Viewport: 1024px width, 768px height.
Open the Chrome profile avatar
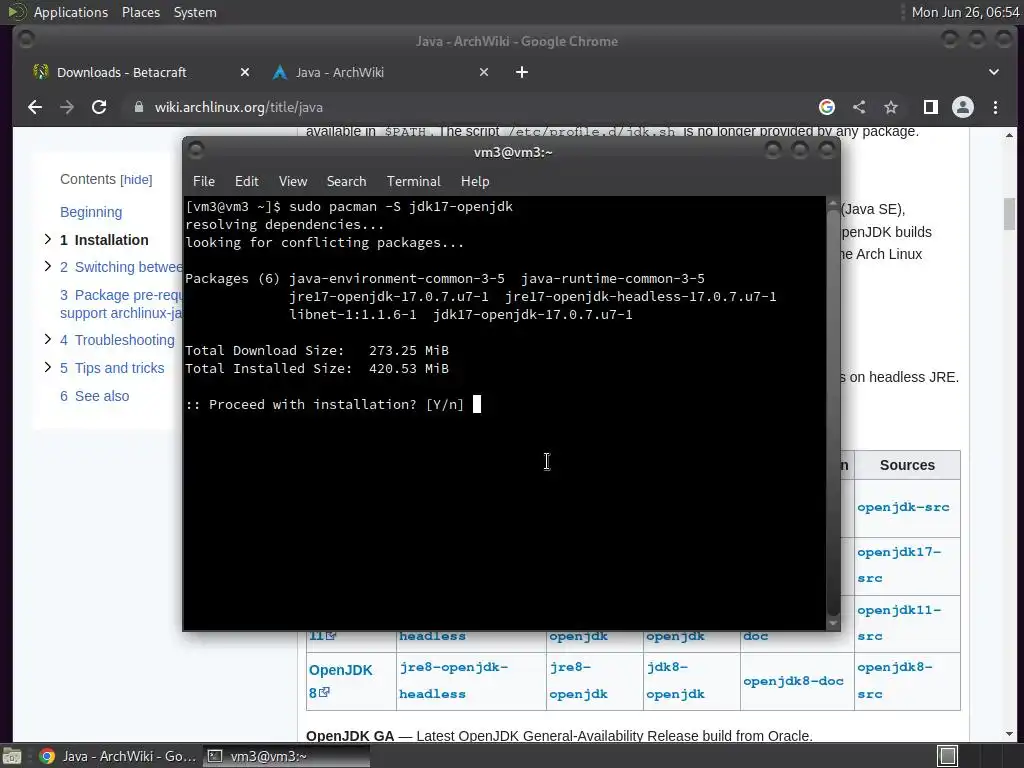(x=963, y=107)
